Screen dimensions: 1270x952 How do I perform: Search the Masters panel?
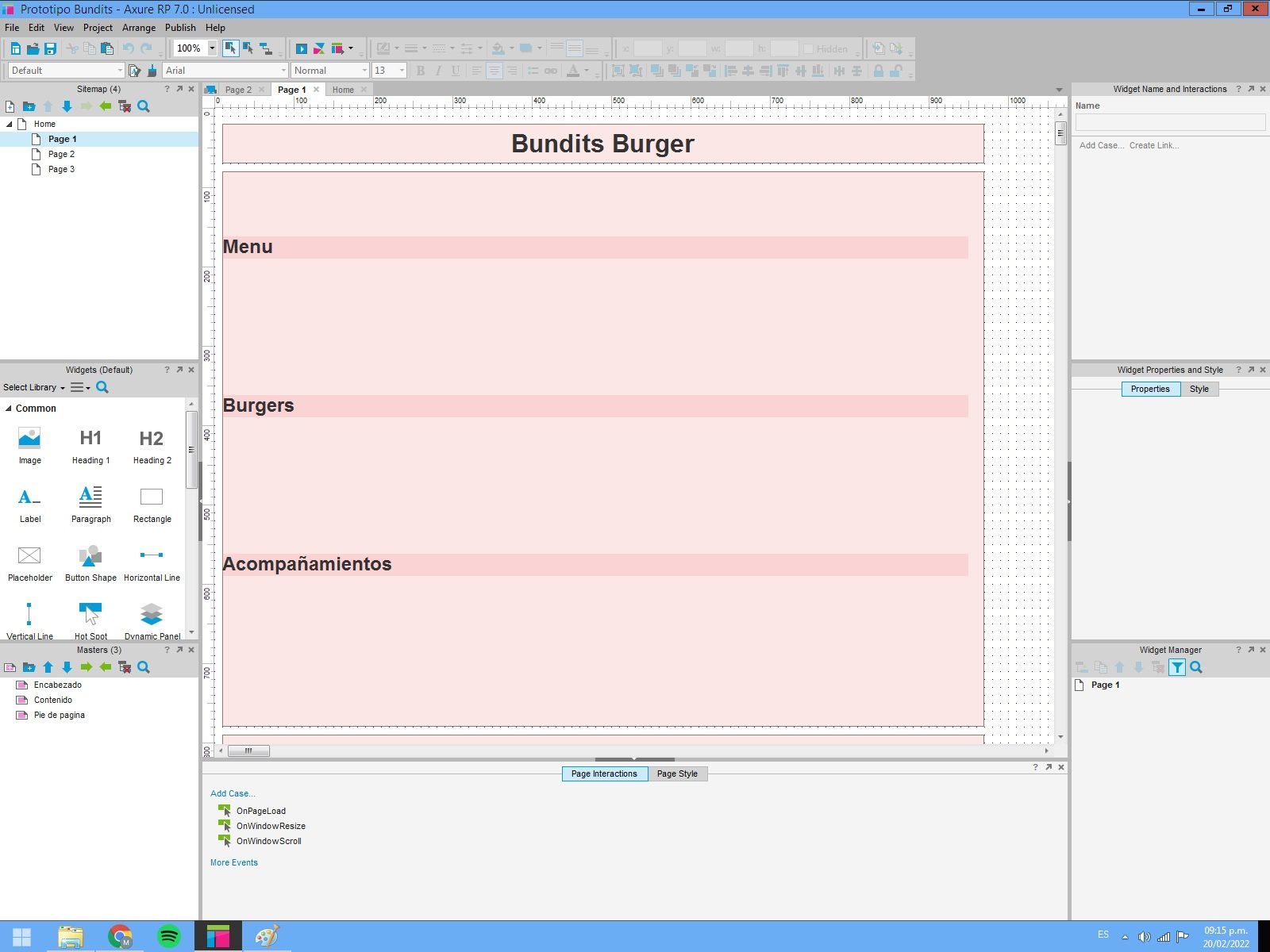(x=144, y=667)
